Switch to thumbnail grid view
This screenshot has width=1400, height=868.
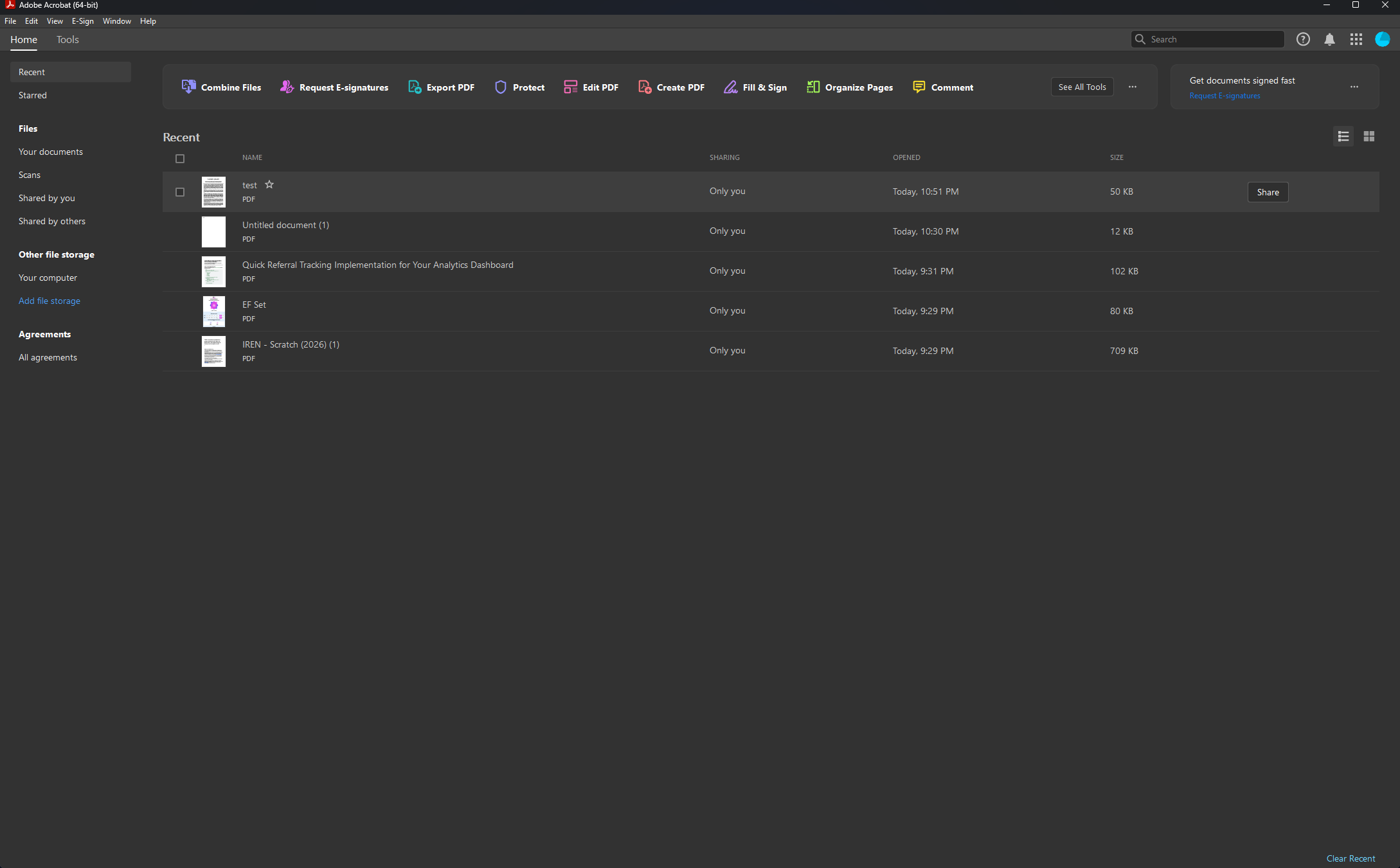click(1369, 136)
